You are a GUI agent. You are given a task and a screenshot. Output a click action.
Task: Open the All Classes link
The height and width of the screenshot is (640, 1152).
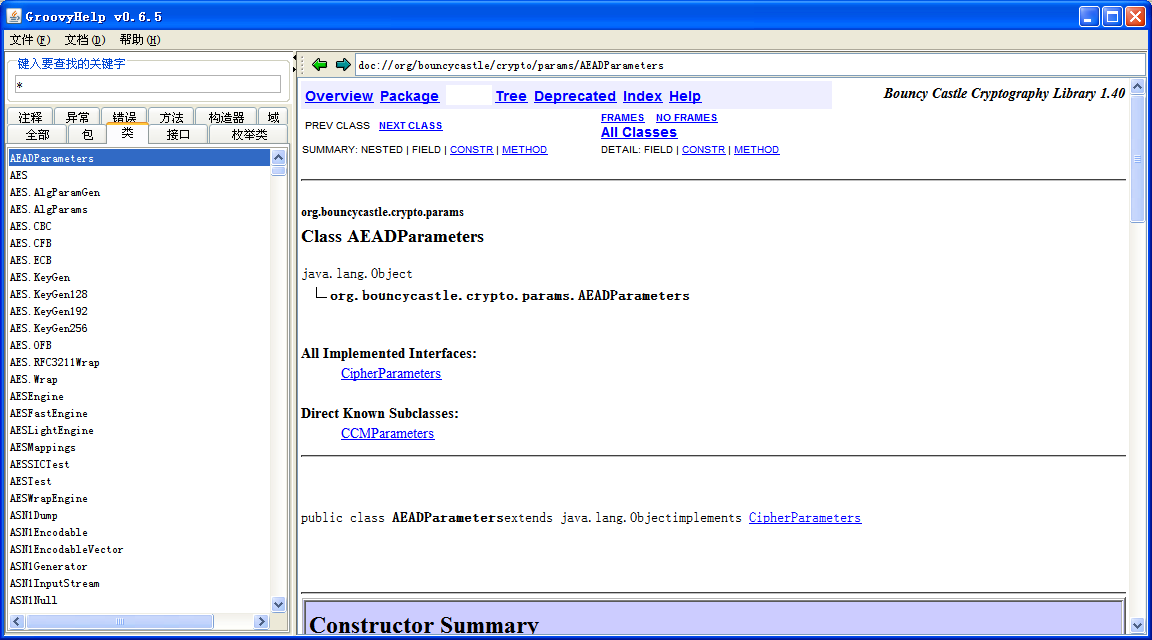pyautogui.click(x=639, y=132)
